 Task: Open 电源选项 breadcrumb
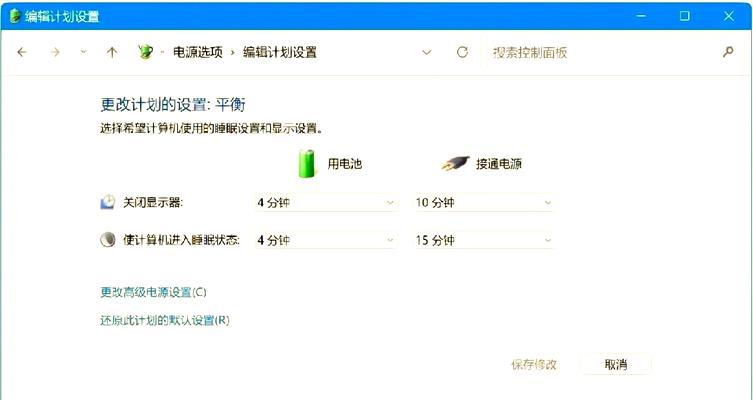coord(198,52)
